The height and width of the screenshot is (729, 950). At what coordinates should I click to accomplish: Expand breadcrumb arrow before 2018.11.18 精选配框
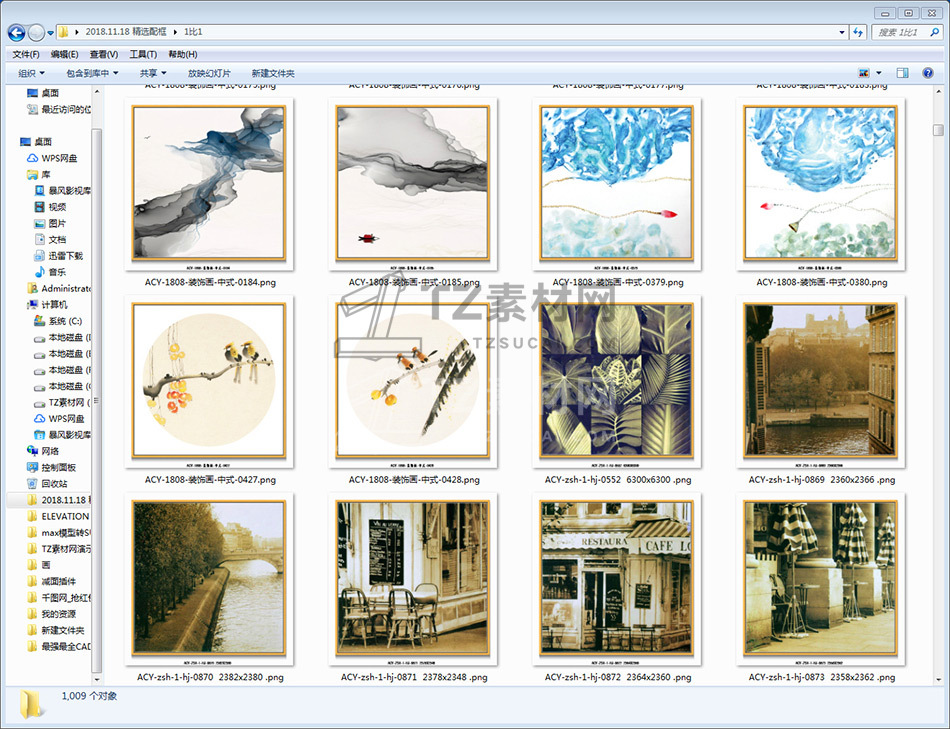tap(77, 32)
